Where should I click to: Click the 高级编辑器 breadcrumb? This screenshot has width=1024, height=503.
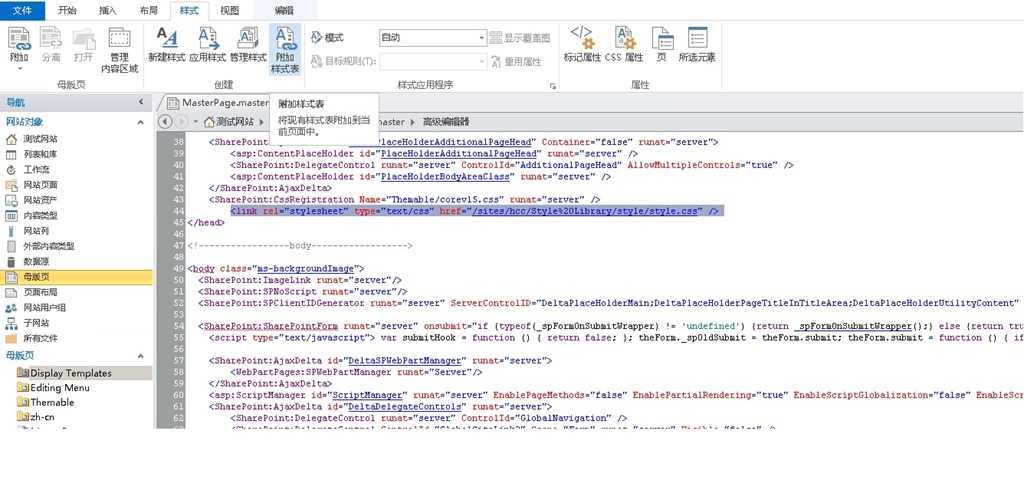click(x=446, y=122)
